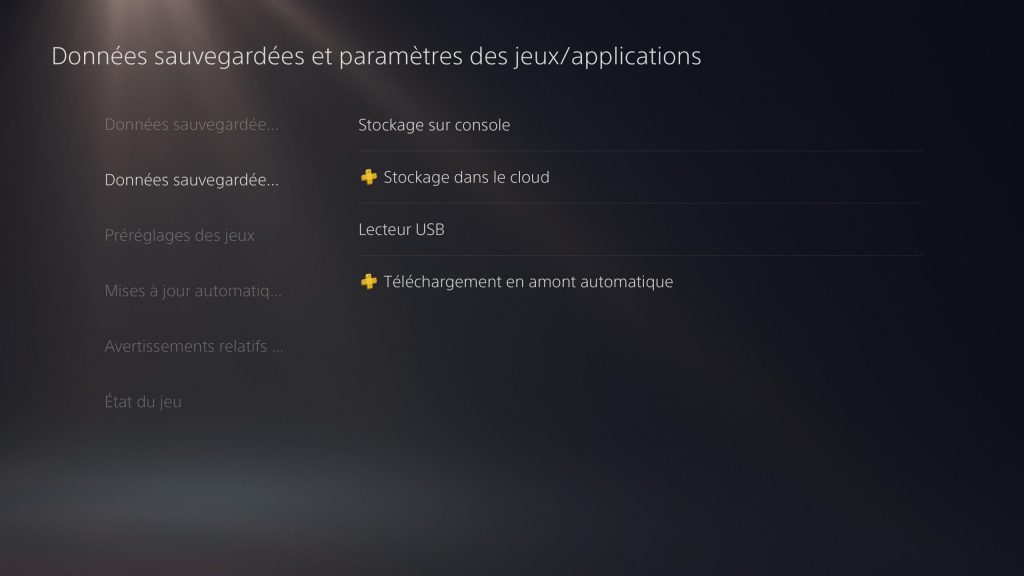
Task: Open cloud storage saved data row
Action: pos(640,177)
